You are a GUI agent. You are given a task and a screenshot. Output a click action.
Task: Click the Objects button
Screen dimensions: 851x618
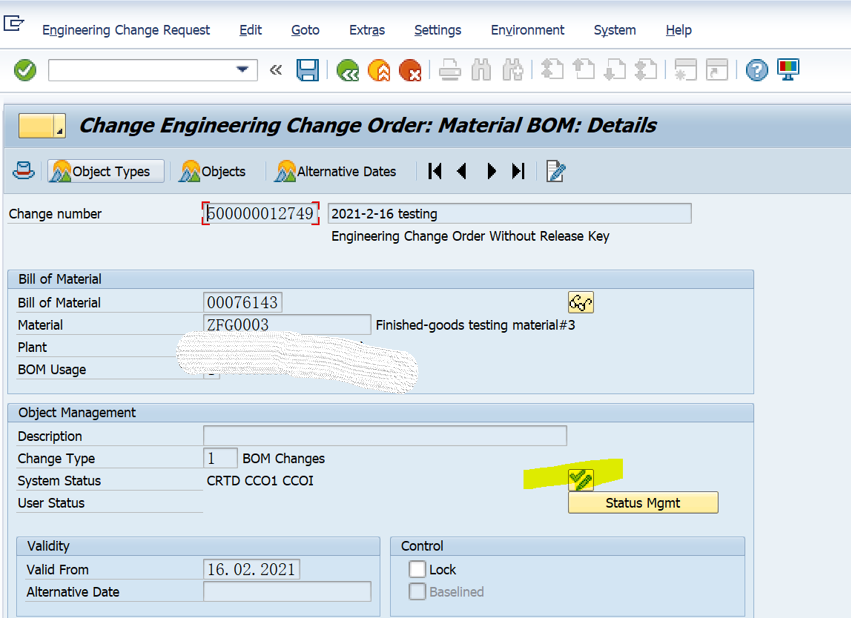tap(213, 171)
